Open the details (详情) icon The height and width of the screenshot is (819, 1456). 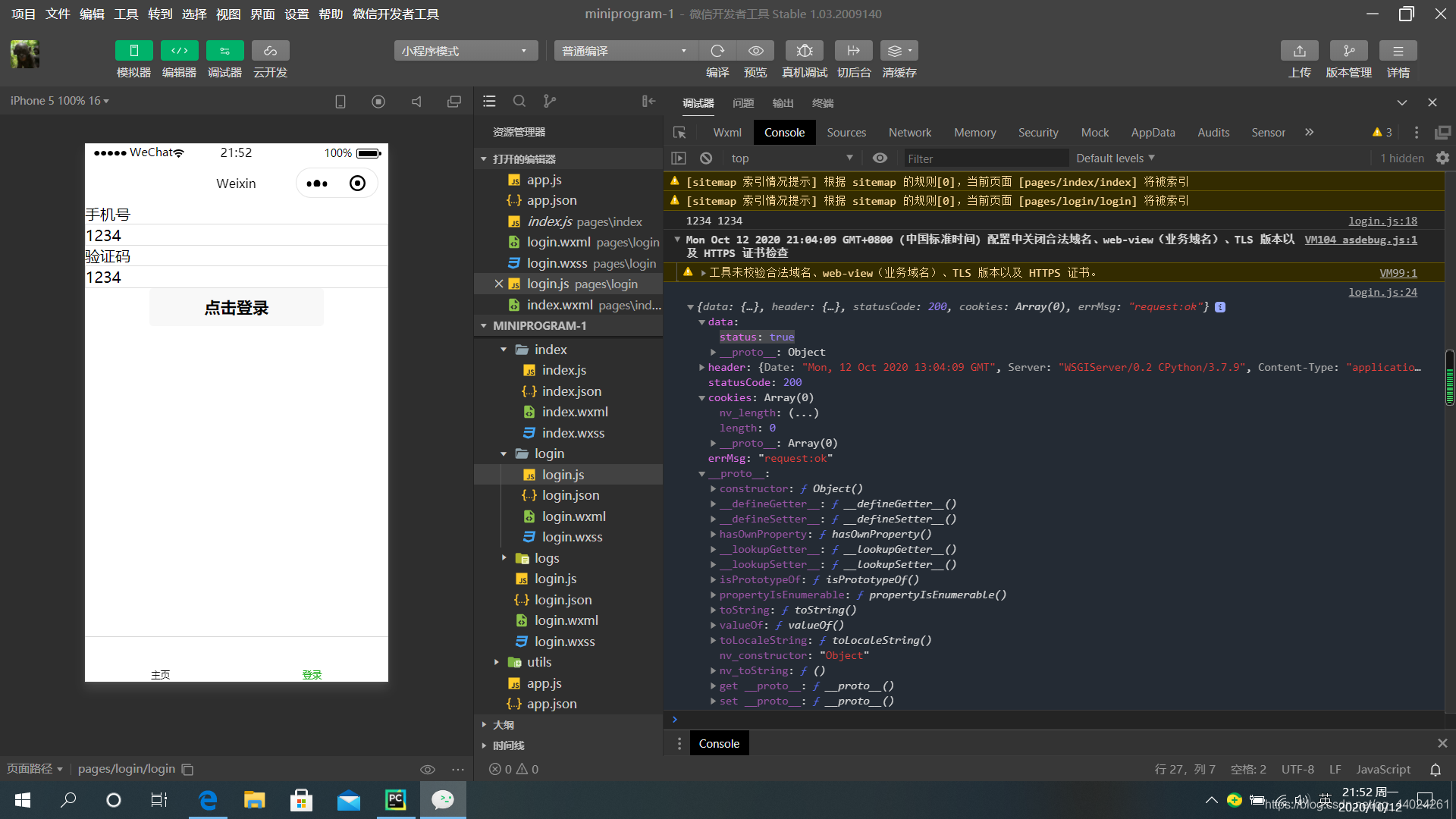(x=1398, y=51)
